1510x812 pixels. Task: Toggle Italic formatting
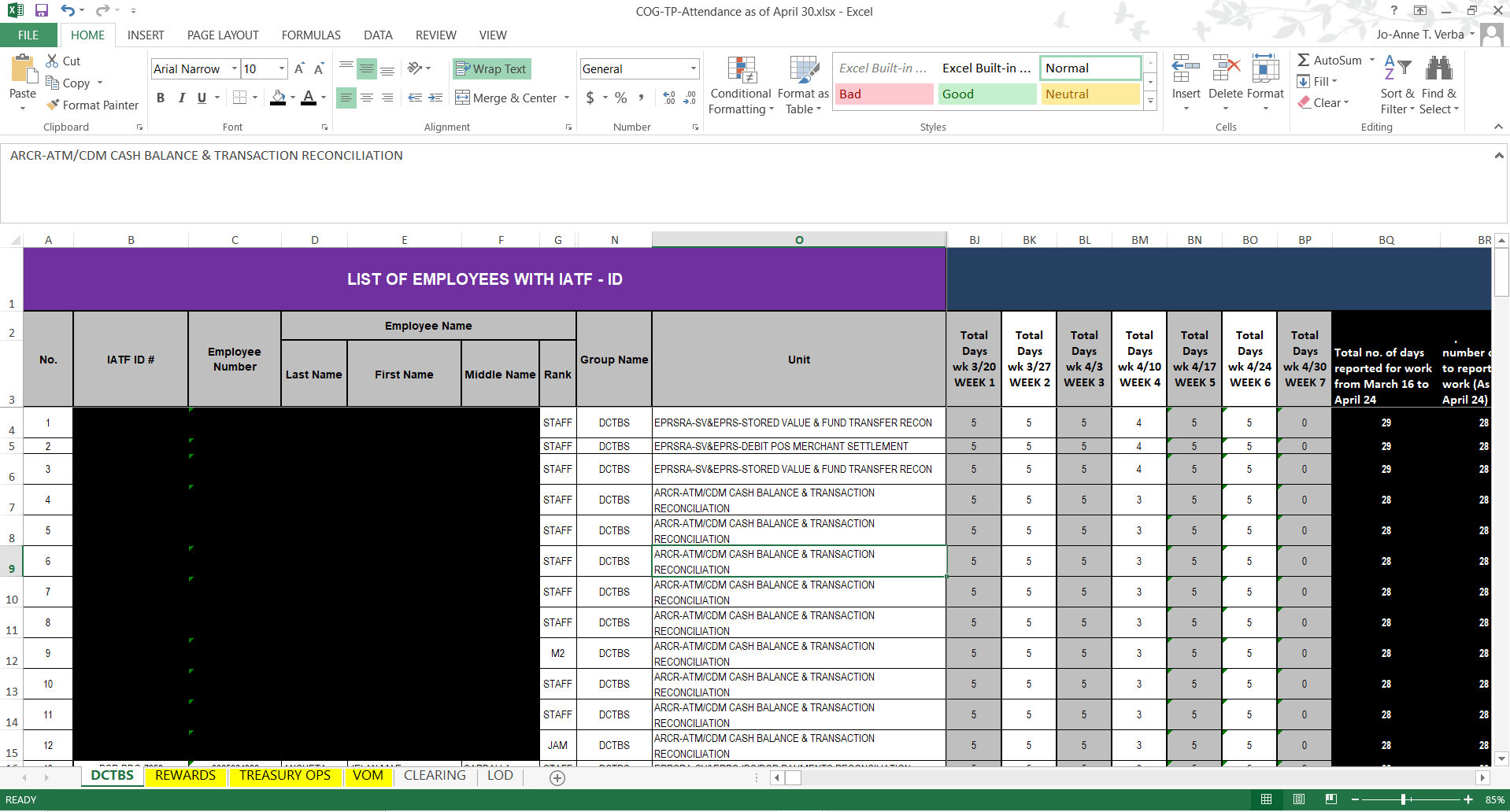[182, 98]
